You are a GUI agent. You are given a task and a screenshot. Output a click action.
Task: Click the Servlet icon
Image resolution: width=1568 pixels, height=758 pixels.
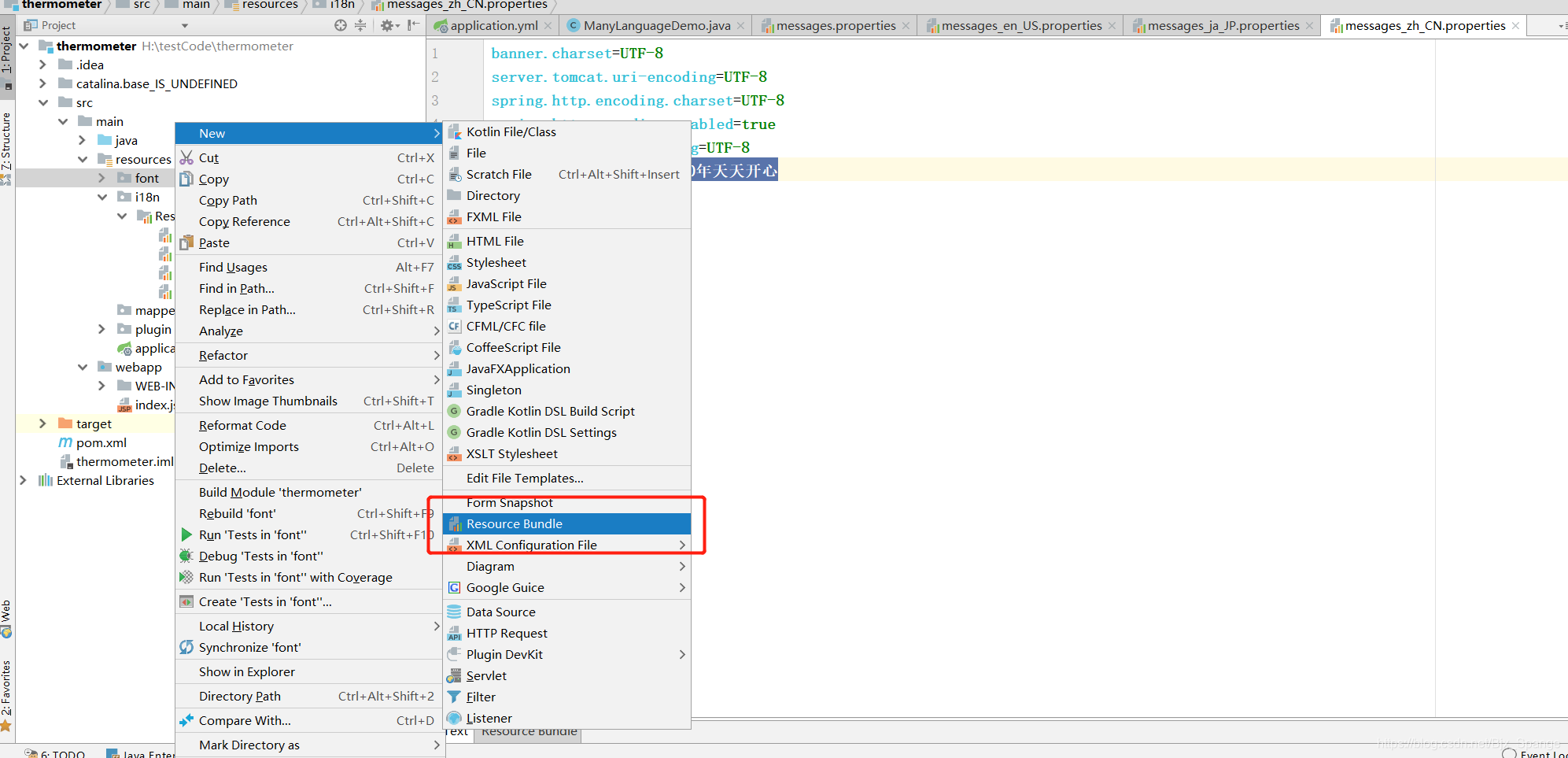click(454, 675)
